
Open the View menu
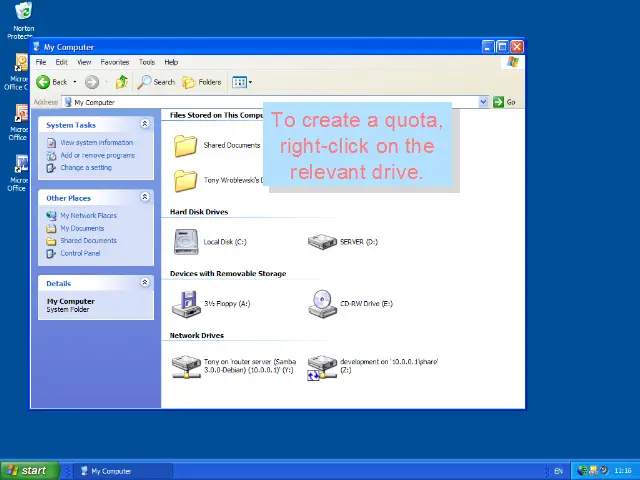pos(84,62)
